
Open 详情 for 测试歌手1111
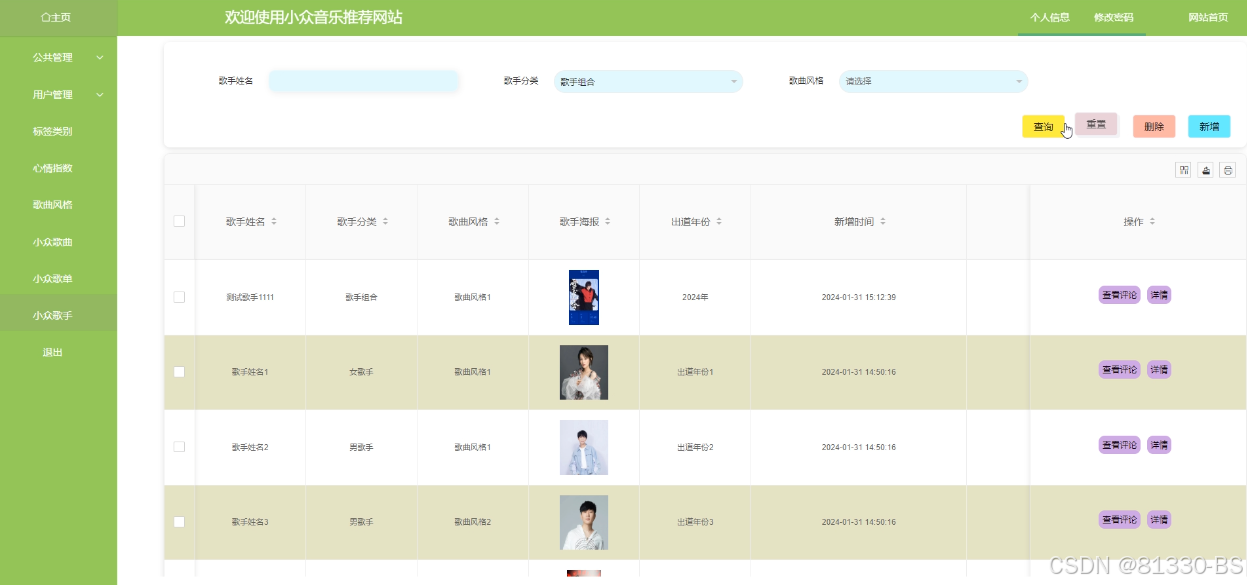[1159, 295]
